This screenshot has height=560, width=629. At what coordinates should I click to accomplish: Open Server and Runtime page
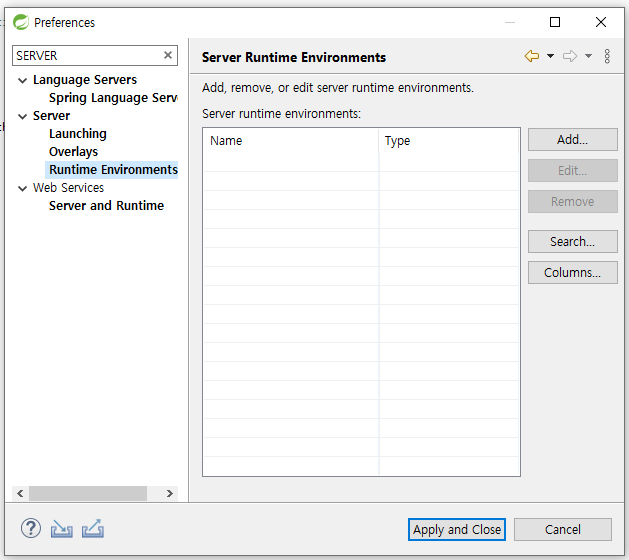pyautogui.click(x=106, y=206)
